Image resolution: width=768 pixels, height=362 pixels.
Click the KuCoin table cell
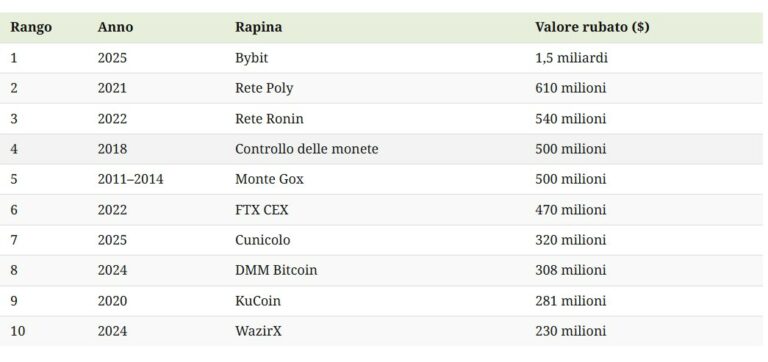point(258,301)
